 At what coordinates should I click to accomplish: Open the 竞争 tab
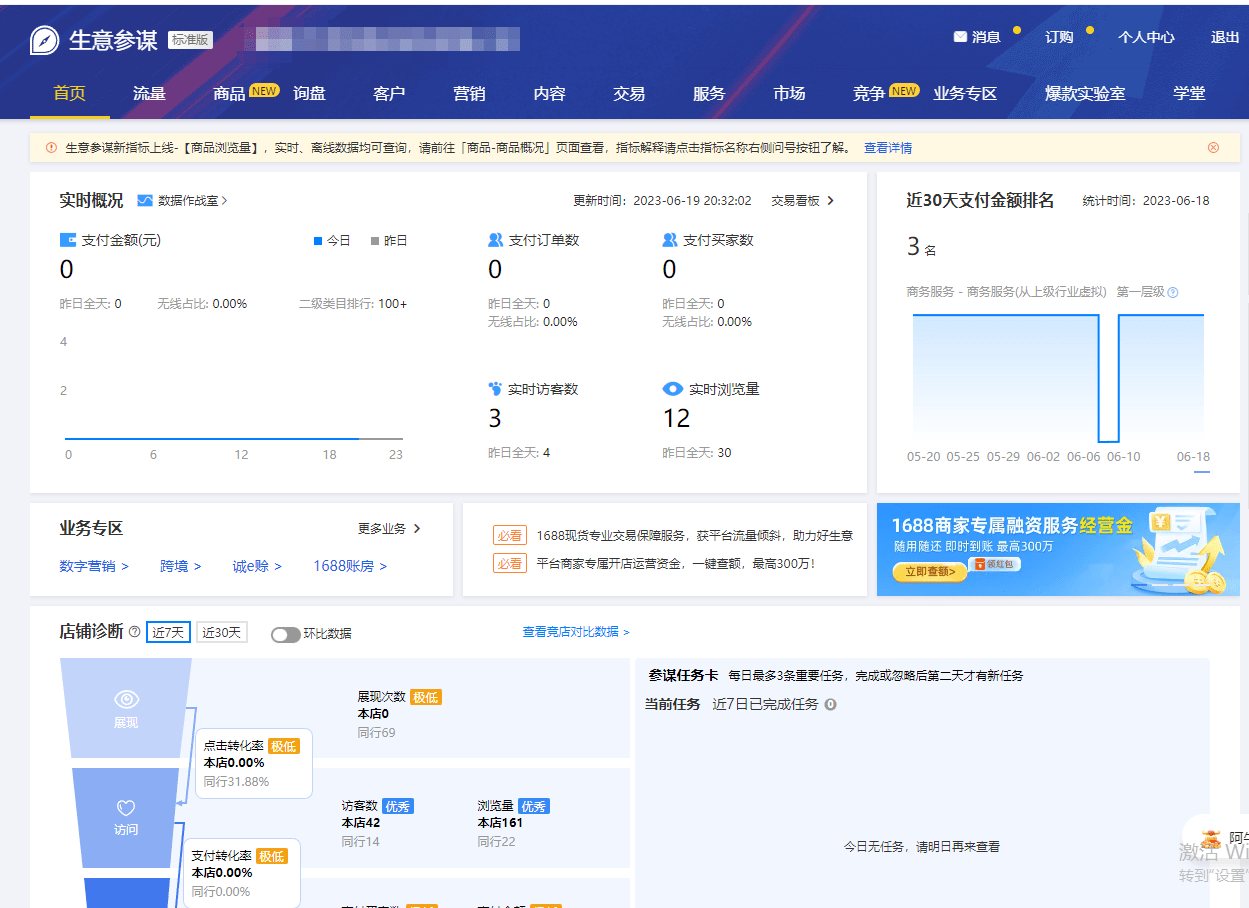[x=870, y=93]
